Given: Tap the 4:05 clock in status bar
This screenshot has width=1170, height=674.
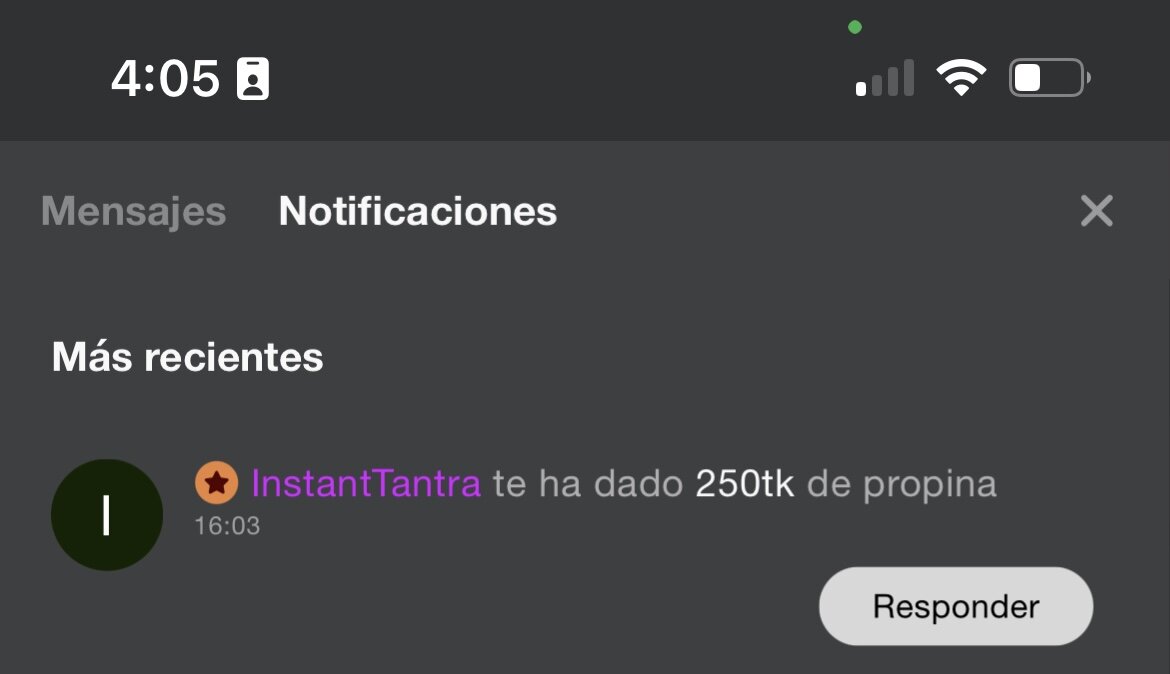Looking at the screenshot, I should point(165,79).
